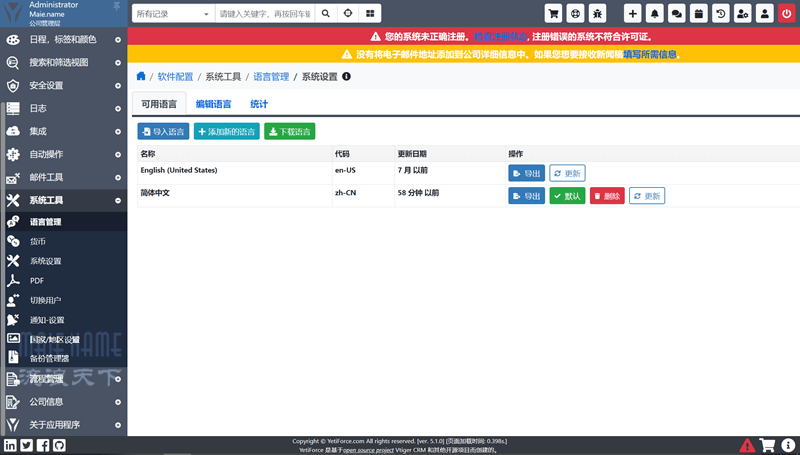Screen dimensions: 800x455
Task: Click the advanced search crosshair icon
Action: coord(348,14)
